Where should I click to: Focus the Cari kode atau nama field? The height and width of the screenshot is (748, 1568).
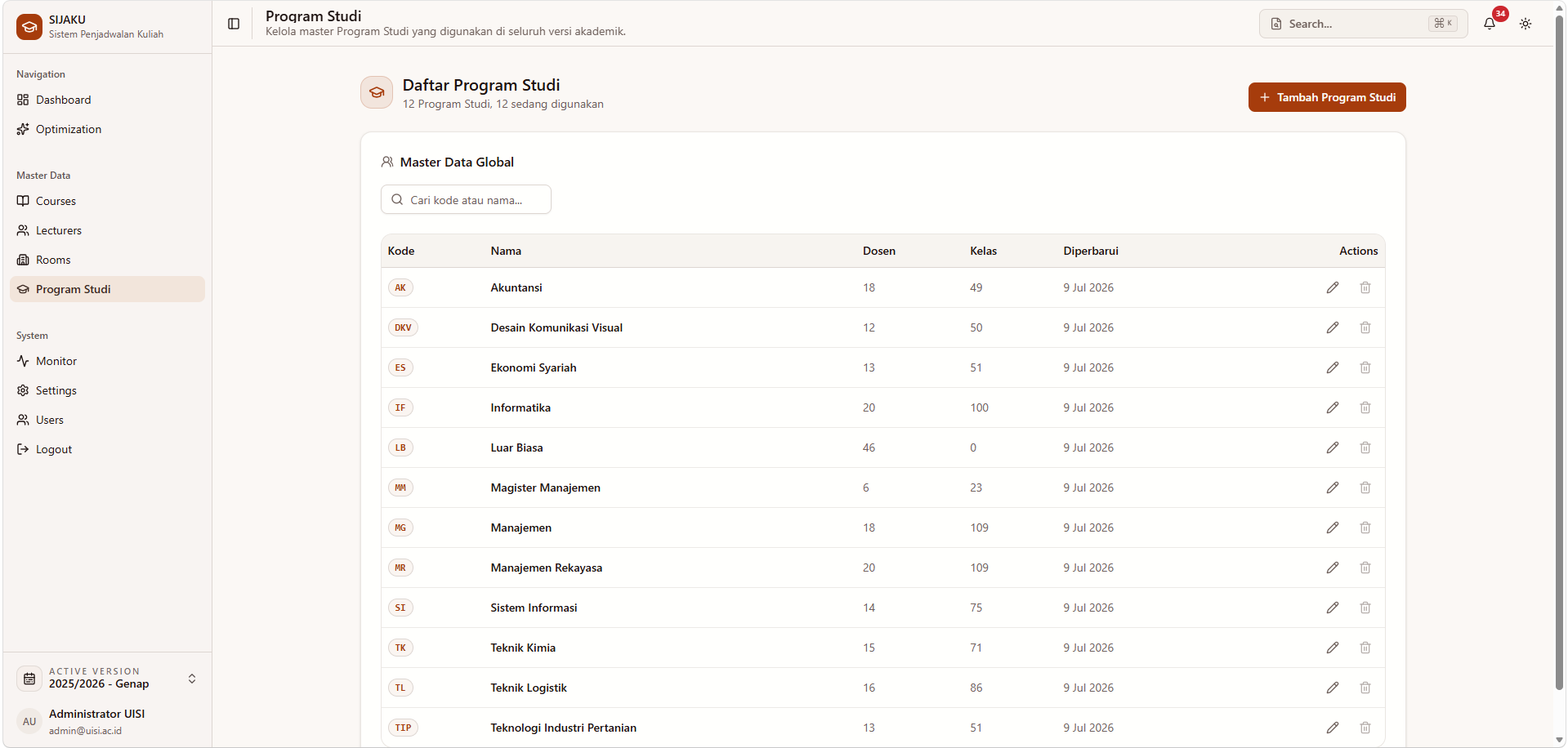466,199
